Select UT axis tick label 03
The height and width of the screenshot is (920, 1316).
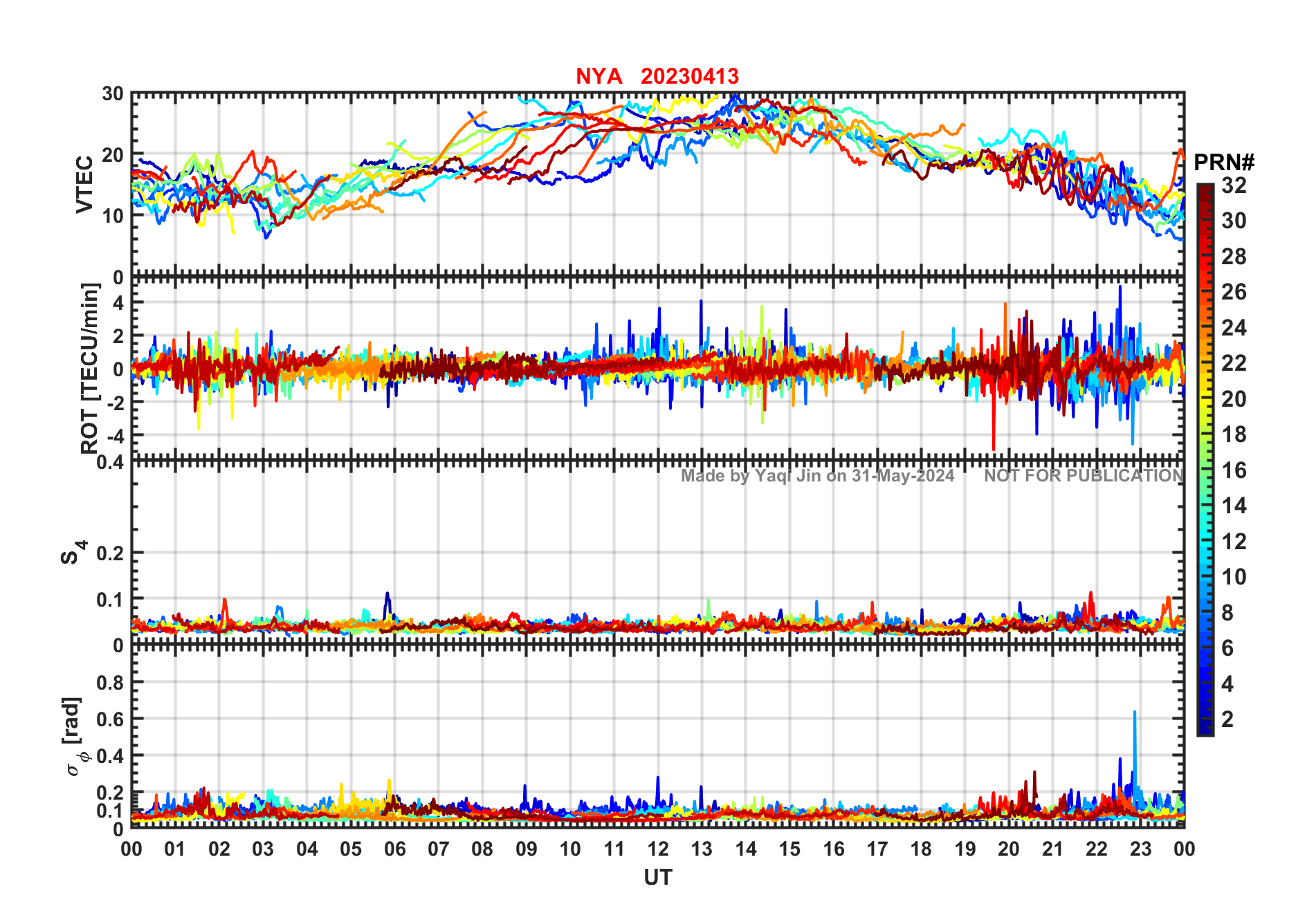click(263, 849)
